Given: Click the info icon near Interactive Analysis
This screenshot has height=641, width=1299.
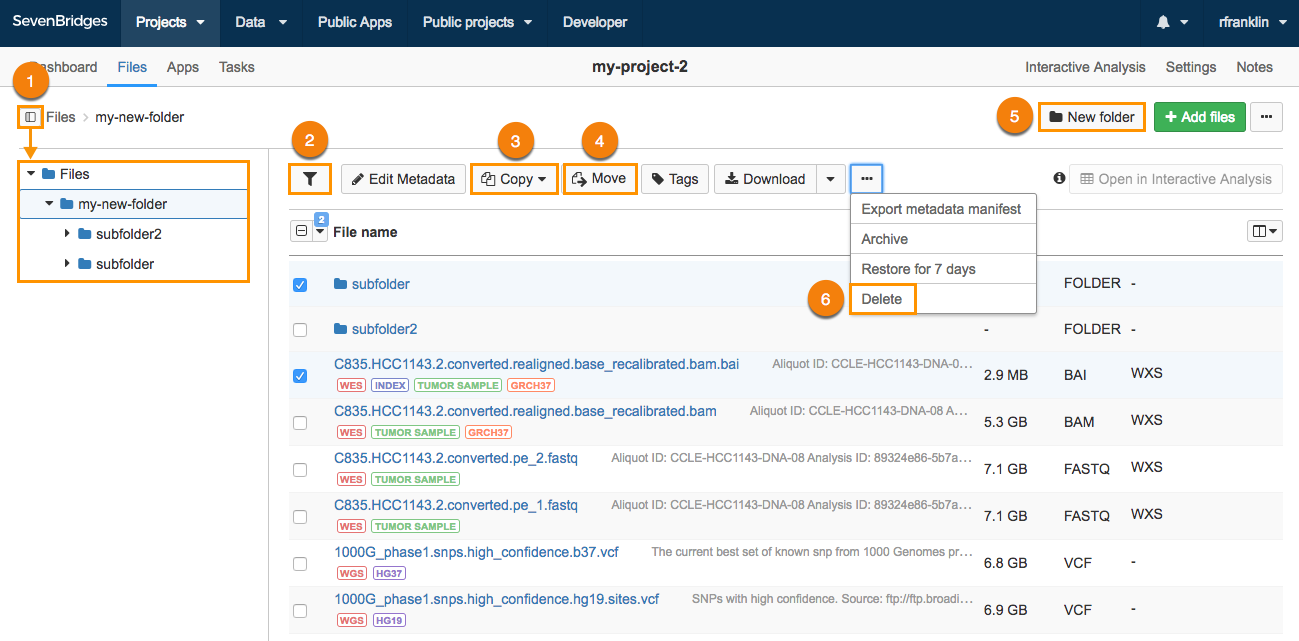Looking at the screenshot, I should pyautogui.click(x=1059, y=178).
